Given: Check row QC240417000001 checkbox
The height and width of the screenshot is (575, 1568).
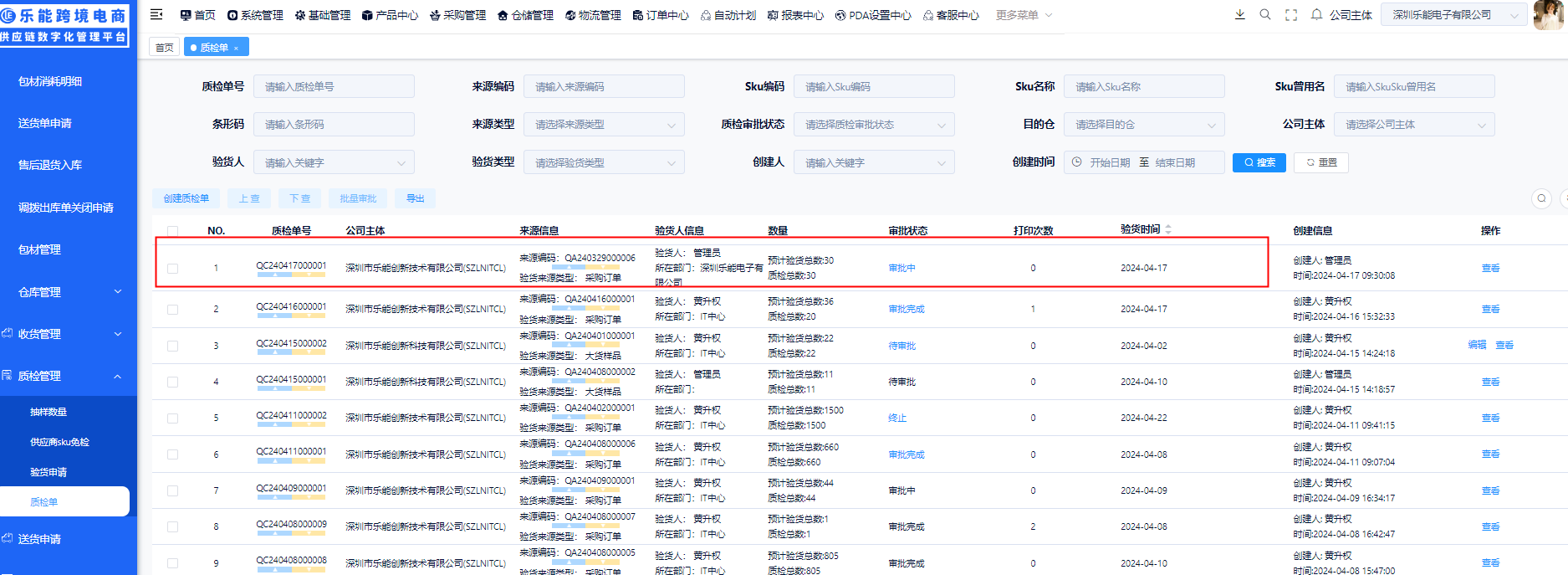Looking at the screenshot, I should click(x=172, y=269).
